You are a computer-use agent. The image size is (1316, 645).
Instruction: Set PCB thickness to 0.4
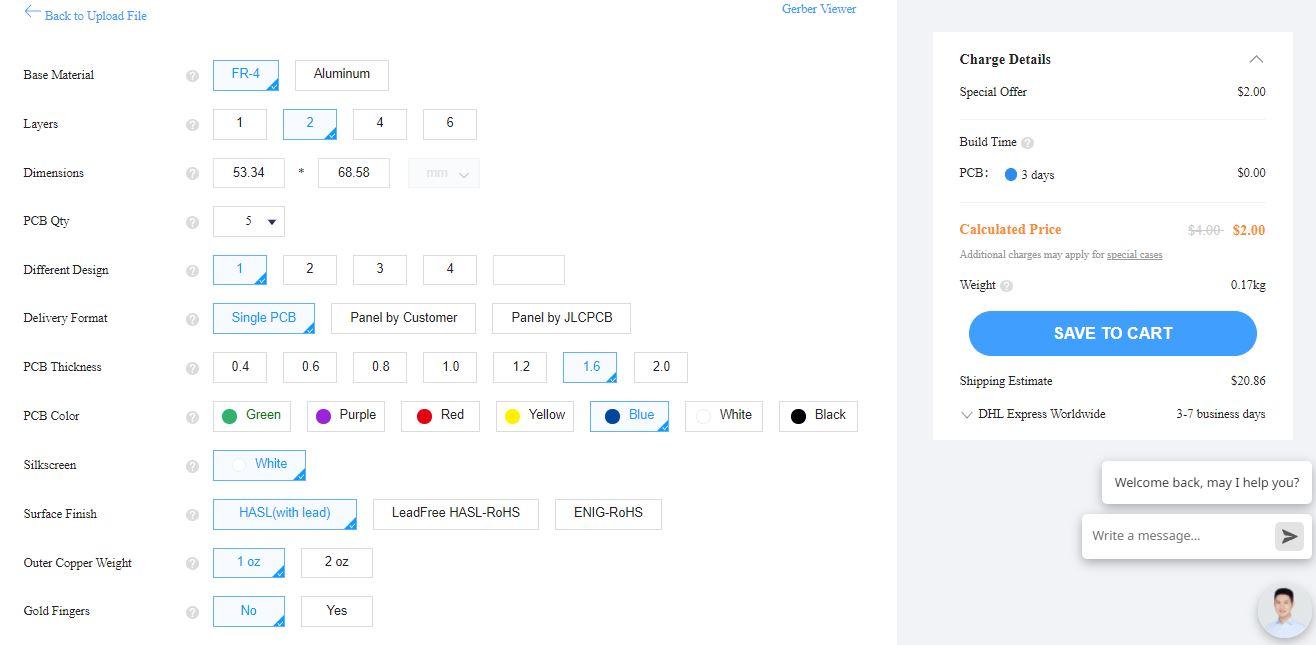pyautogui.click(x=239, y=367)
